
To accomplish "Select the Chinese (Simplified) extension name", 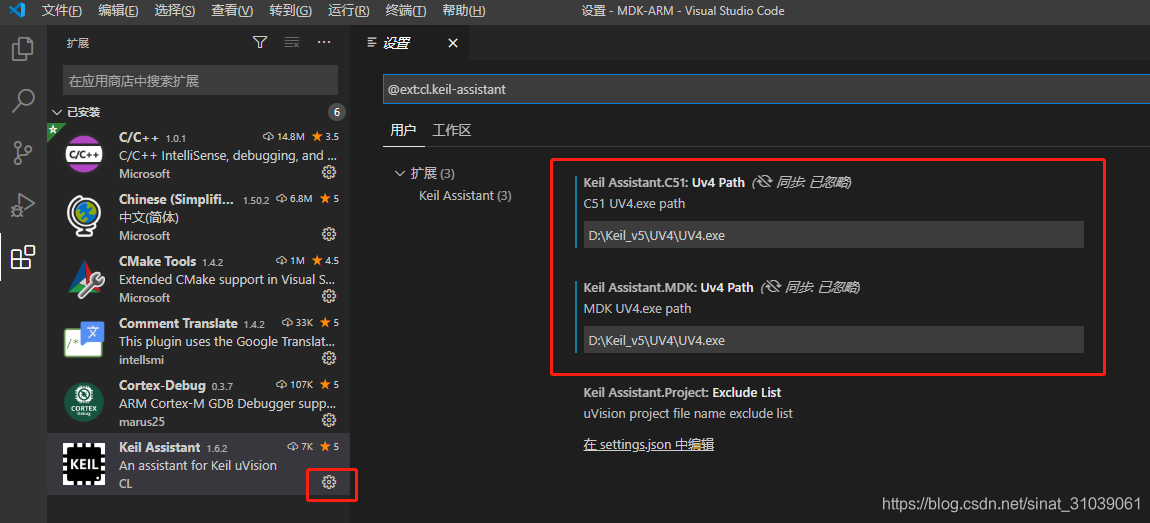I will (177, 200).
